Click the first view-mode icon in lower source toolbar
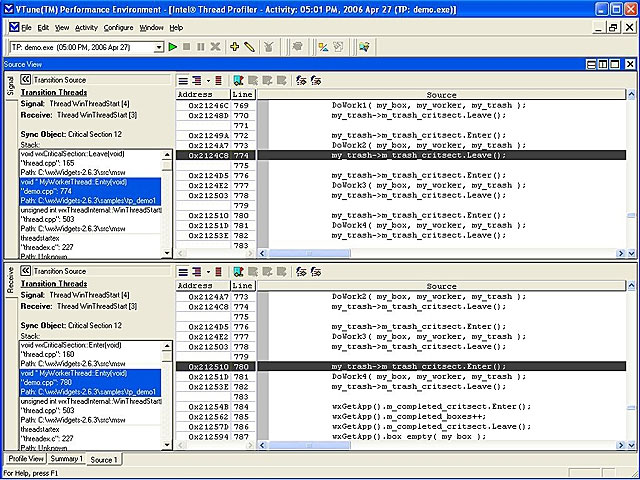640x480 pixels. [x=184, y=271]
